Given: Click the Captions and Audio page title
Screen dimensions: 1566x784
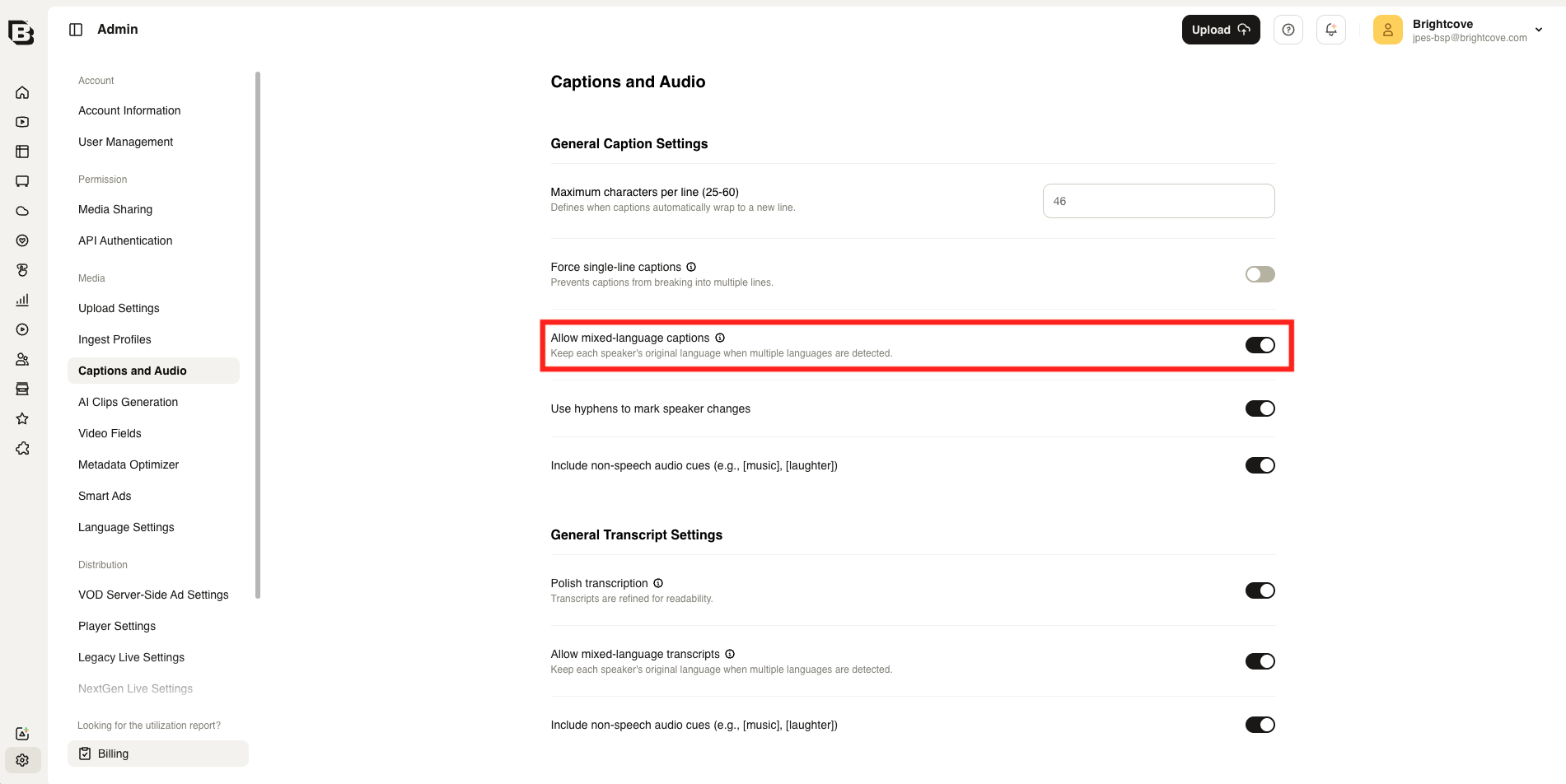Looking at the screenshot, I should 628,82.
